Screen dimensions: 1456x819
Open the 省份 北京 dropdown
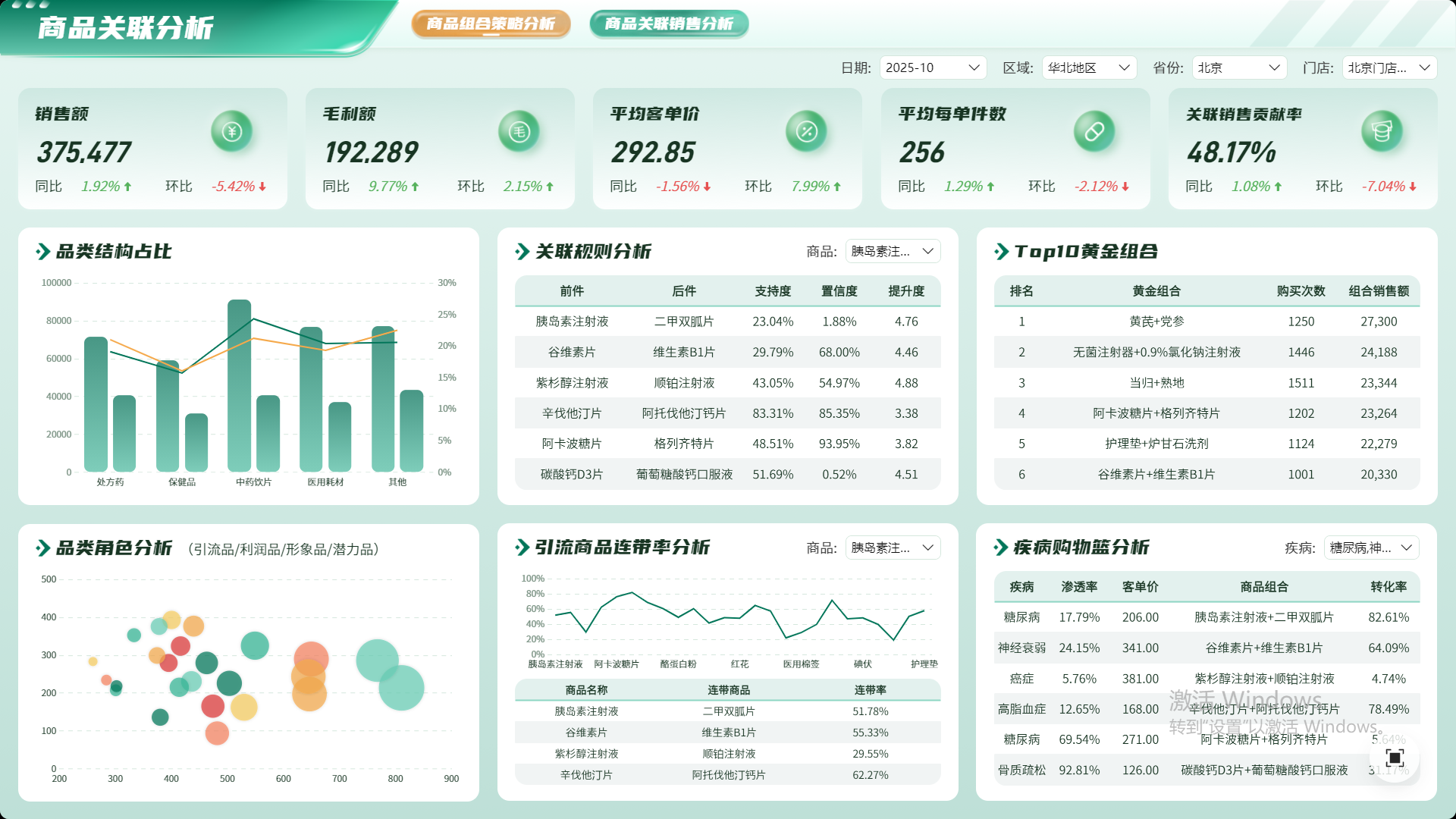(1239, 67)
